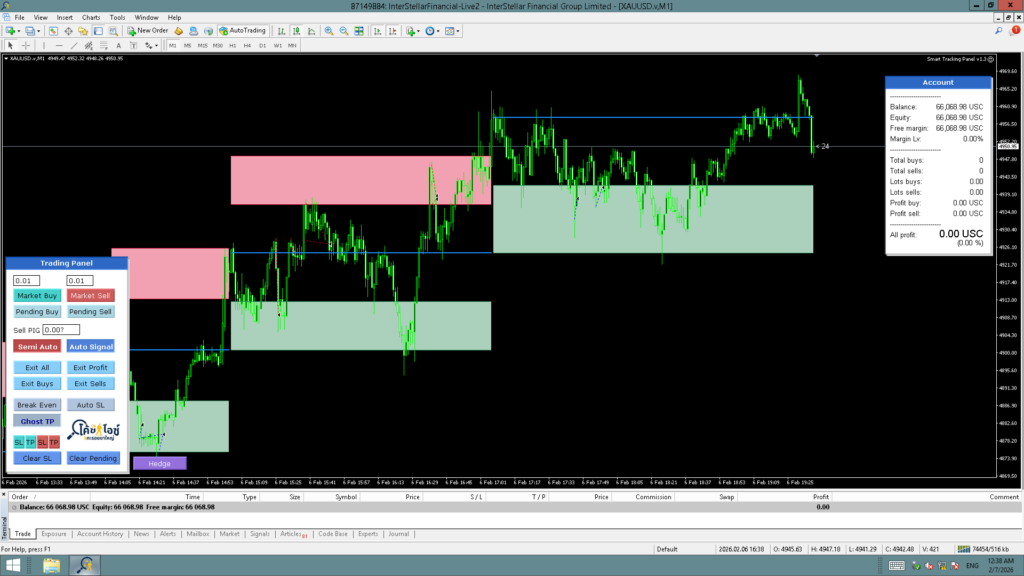Select the horizontal line drawing tool

(x=60, y=45)
